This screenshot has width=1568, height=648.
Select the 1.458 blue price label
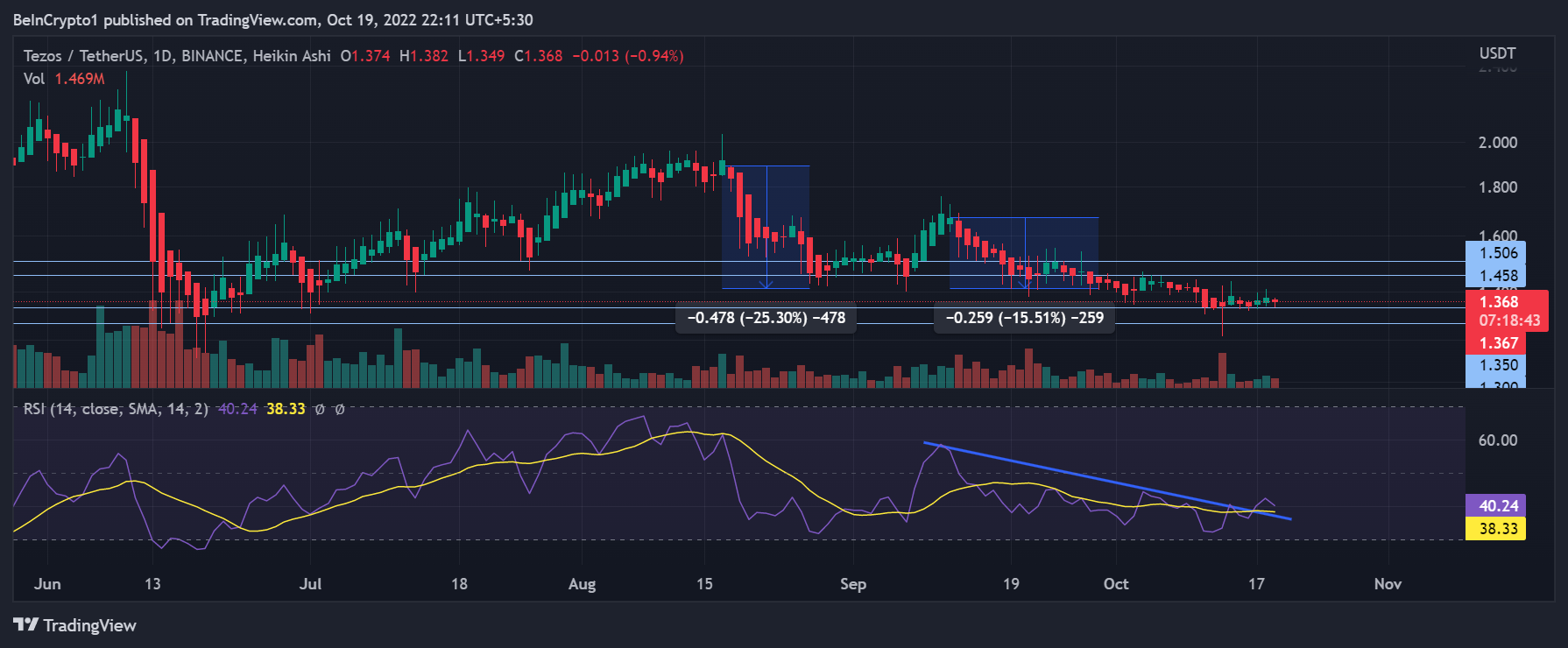click(1496, 276)
